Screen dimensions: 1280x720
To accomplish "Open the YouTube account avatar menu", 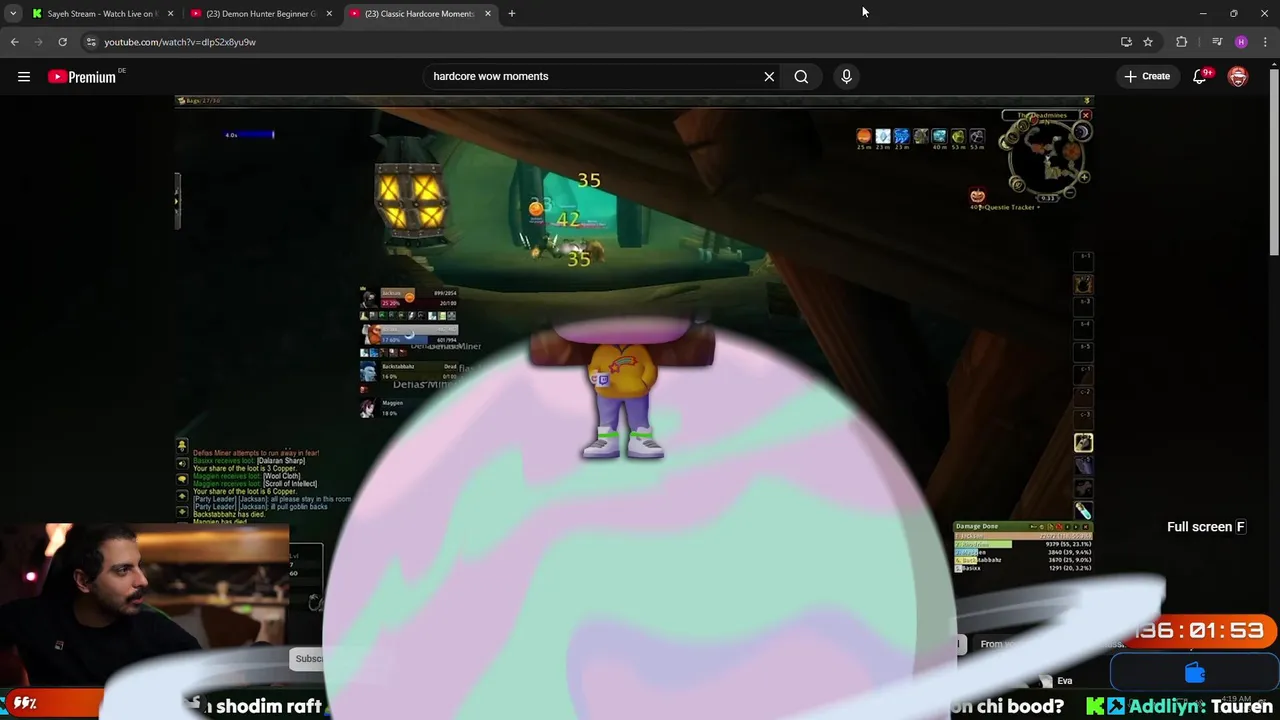I will 1238,76.
